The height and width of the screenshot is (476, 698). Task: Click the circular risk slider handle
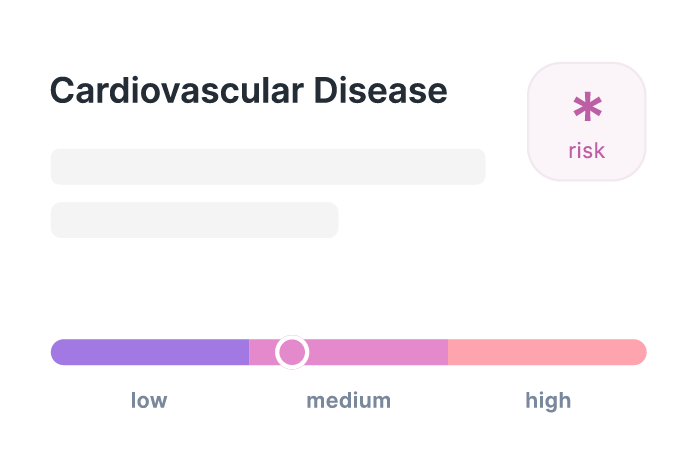pos(292,352)
